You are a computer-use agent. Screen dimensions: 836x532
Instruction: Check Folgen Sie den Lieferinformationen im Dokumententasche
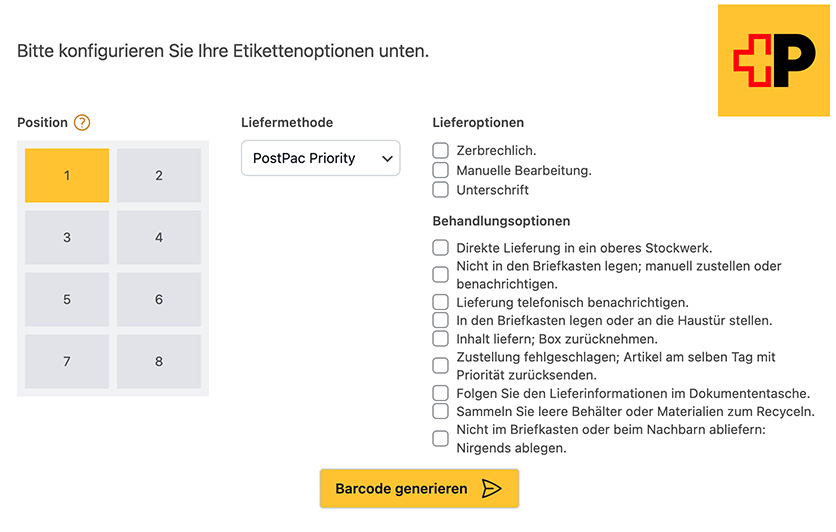(440, 393)
